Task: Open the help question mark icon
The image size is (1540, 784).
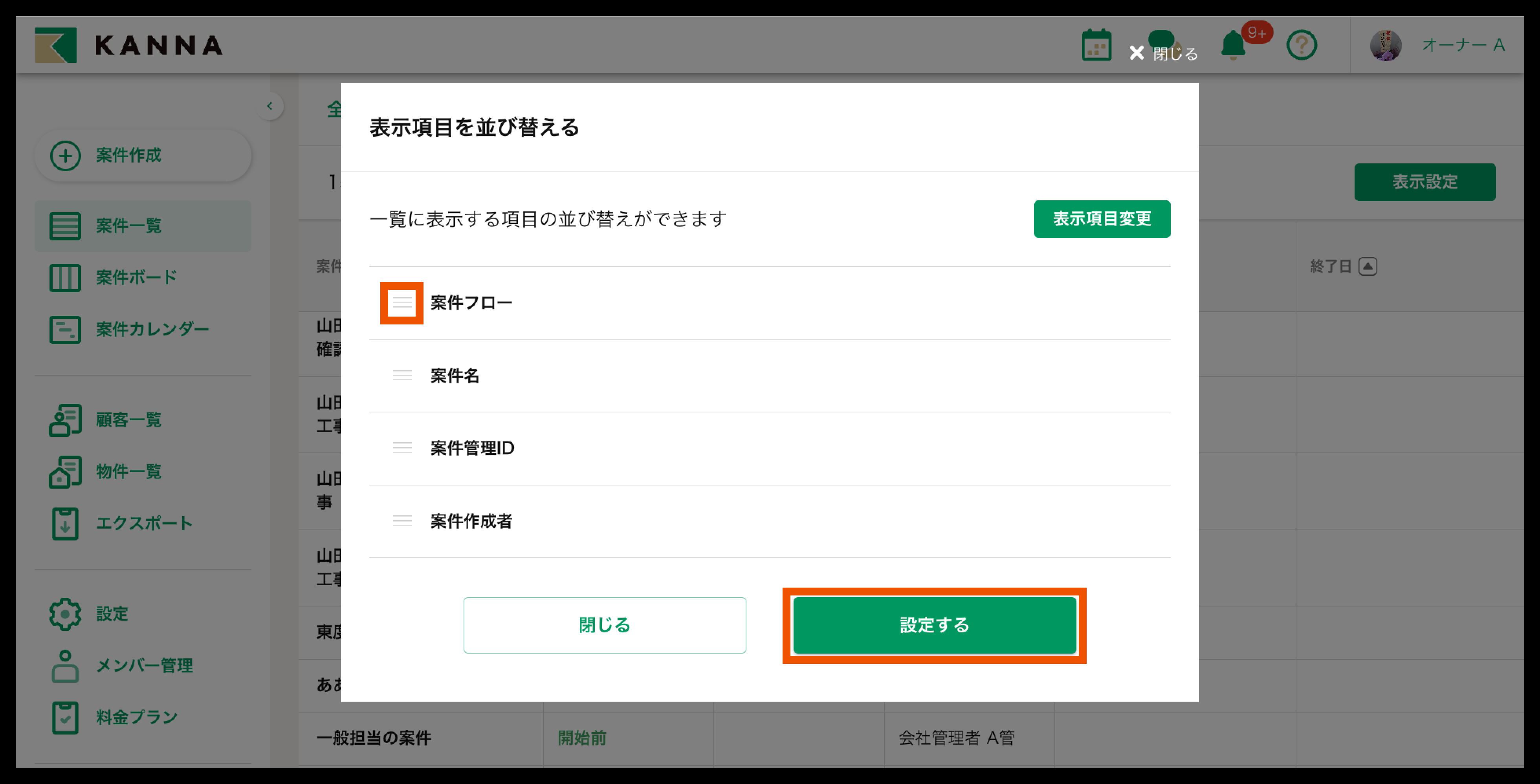Action: 1301,46
